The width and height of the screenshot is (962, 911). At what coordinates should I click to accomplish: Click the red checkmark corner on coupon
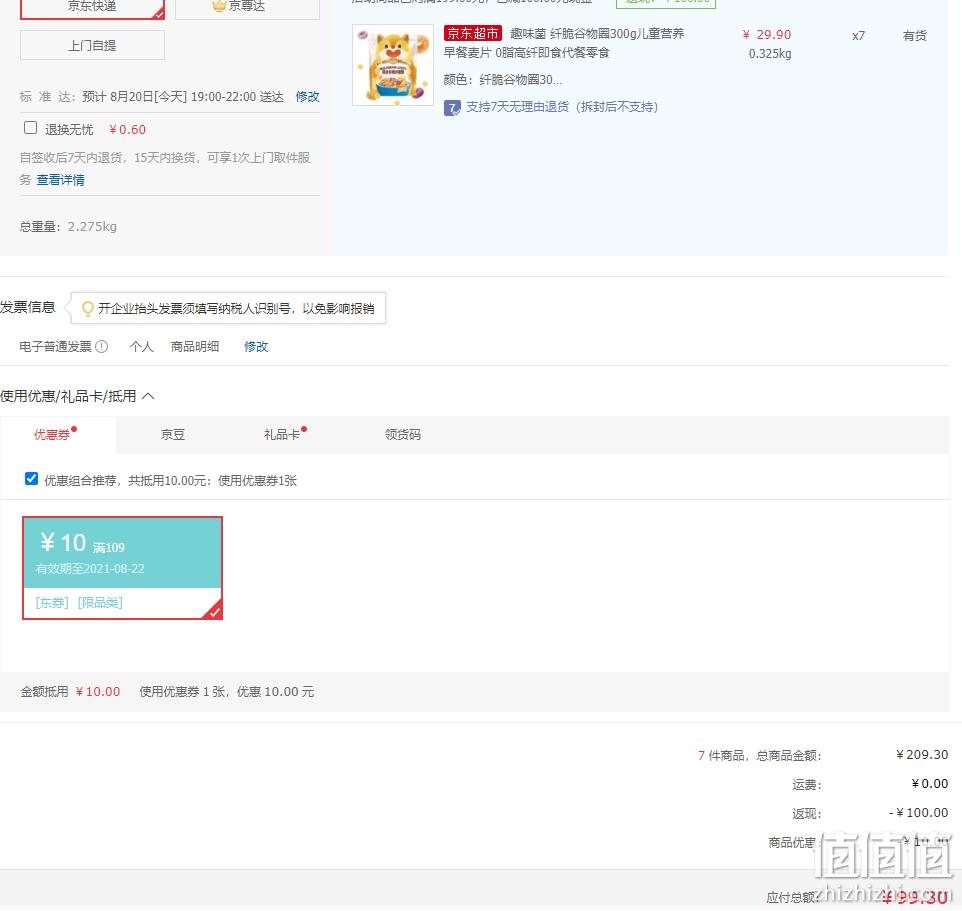214,611
